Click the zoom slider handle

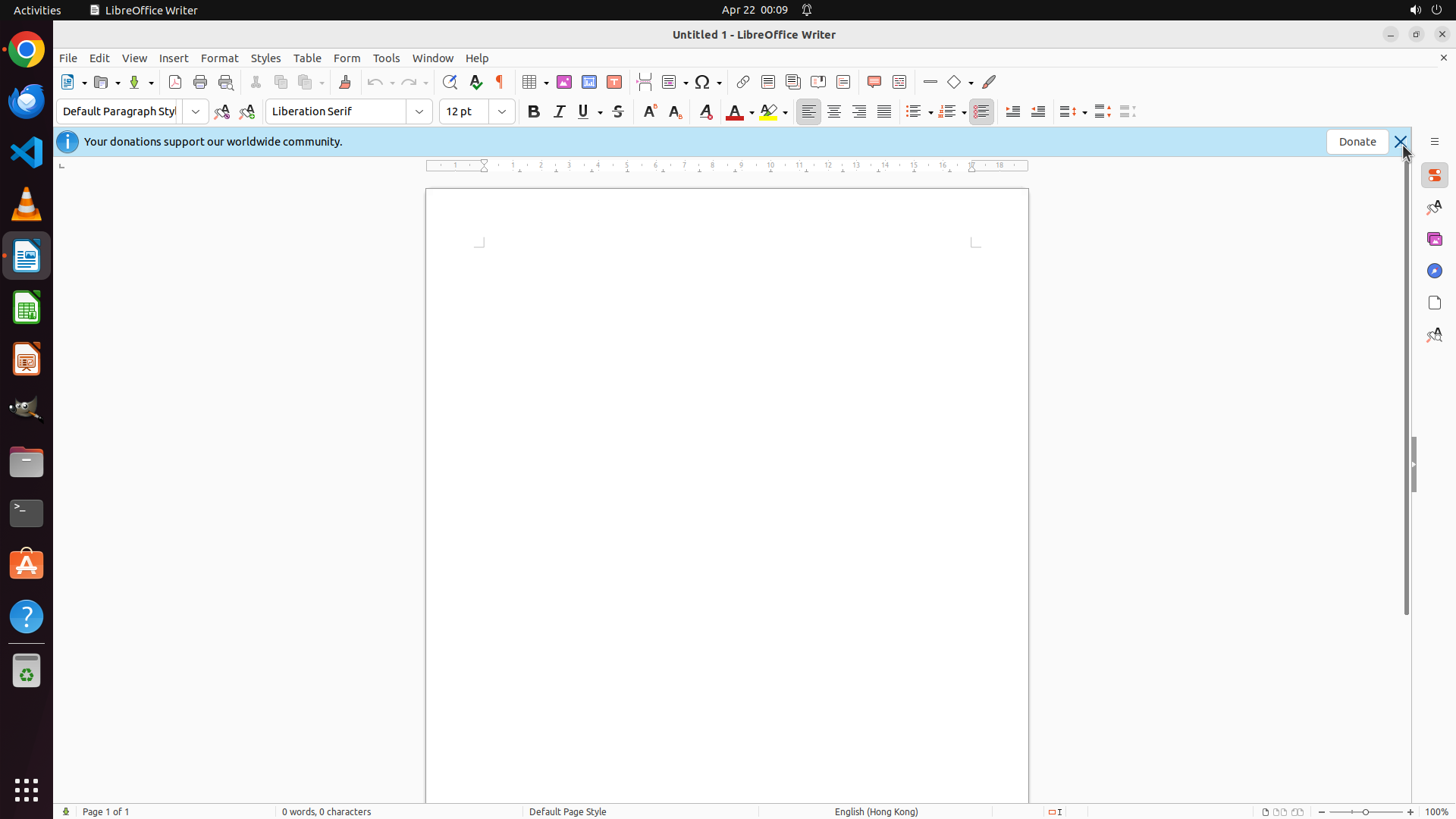point(1366,812)
